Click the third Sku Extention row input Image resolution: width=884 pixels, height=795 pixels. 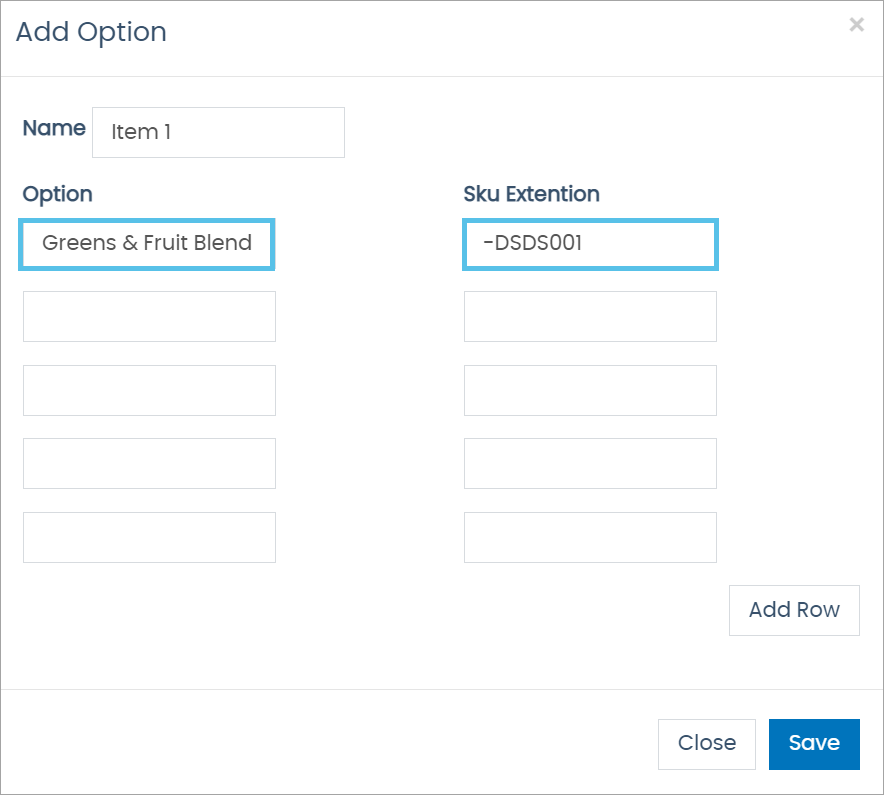tap(590, 390)
